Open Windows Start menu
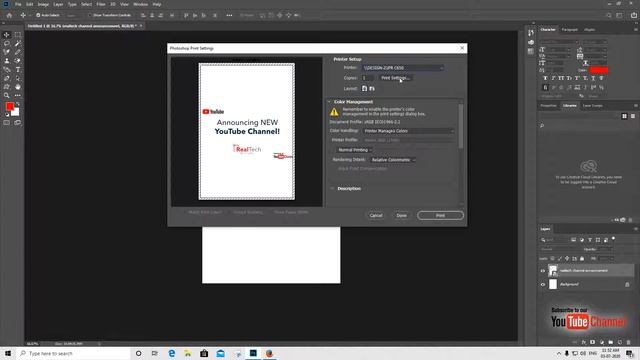The width and height of the screenshot is (640, 360). click(x=8, y=353)
